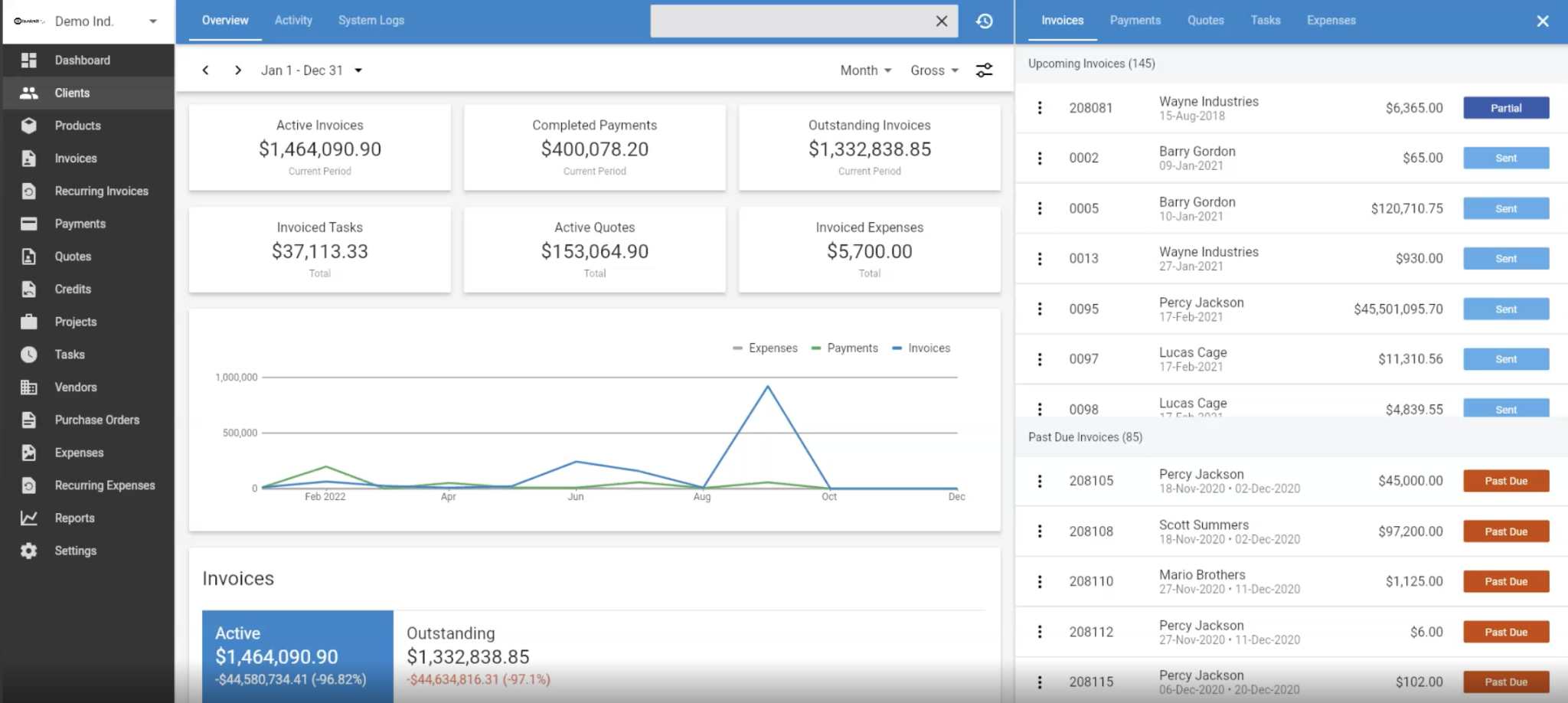Image resolution: width=1568 pixels, height=703 pixels.
Task: Open the Clients section in the sidebar
Action: 71,93
